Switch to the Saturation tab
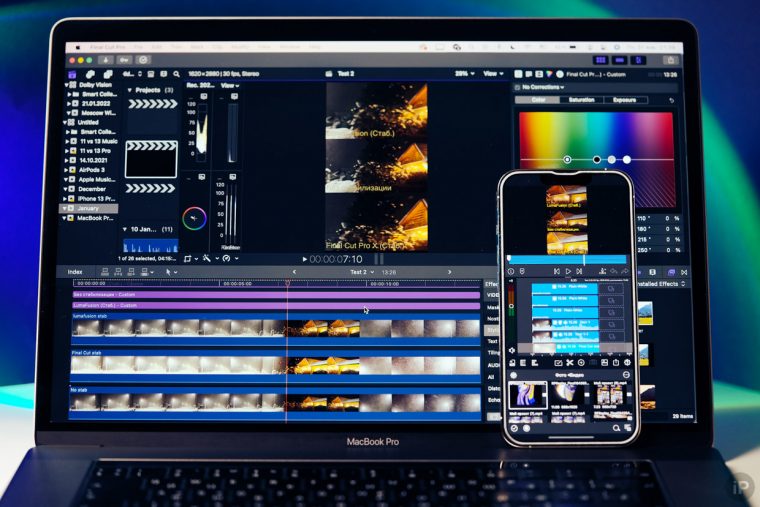760x507 pixels. tap(582, 100)
